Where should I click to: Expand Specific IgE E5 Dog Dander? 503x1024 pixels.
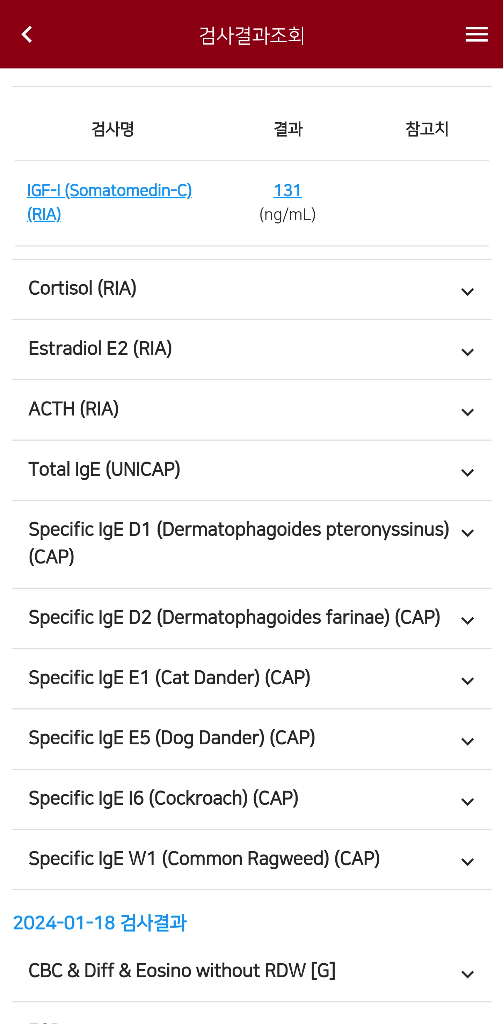pos(252,739)
